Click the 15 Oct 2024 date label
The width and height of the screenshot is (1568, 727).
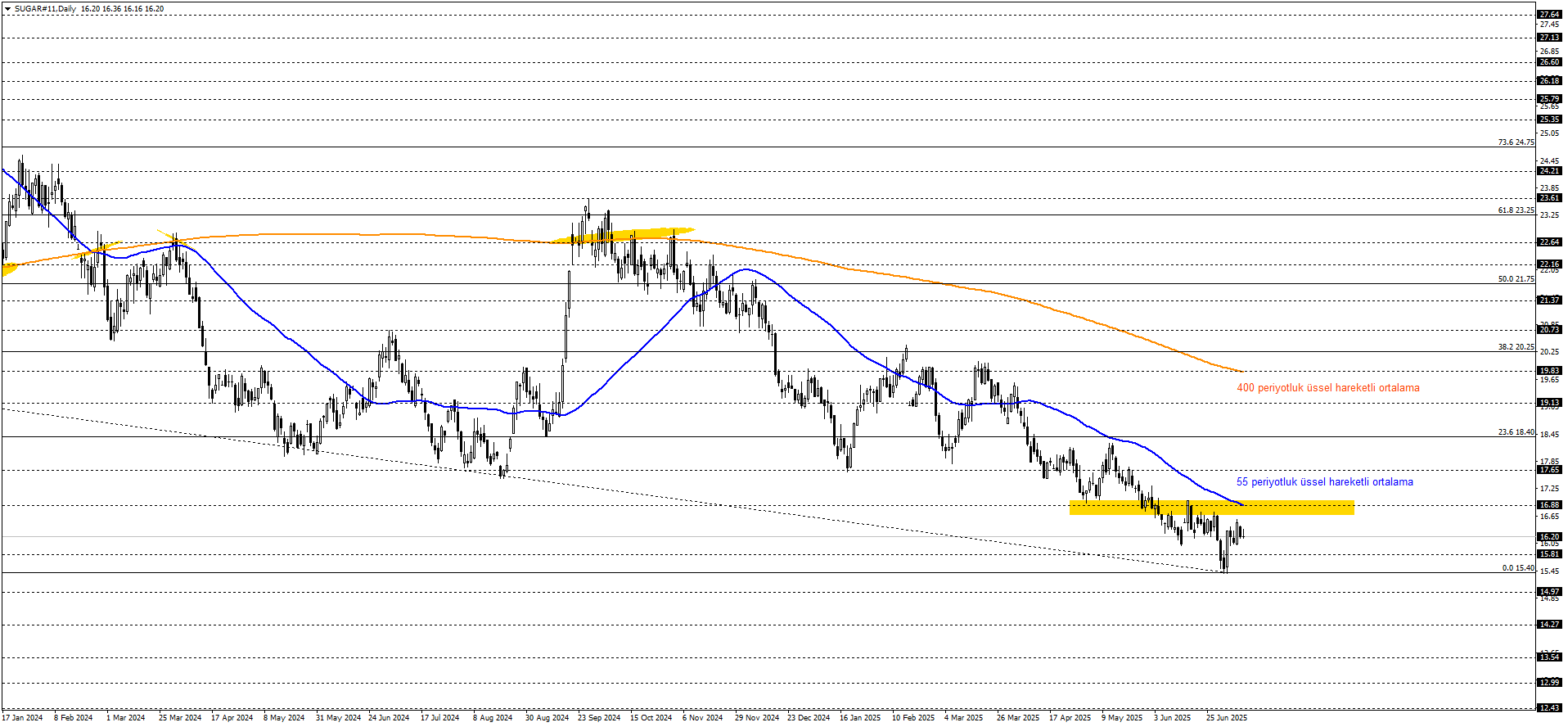coord(651,718)
